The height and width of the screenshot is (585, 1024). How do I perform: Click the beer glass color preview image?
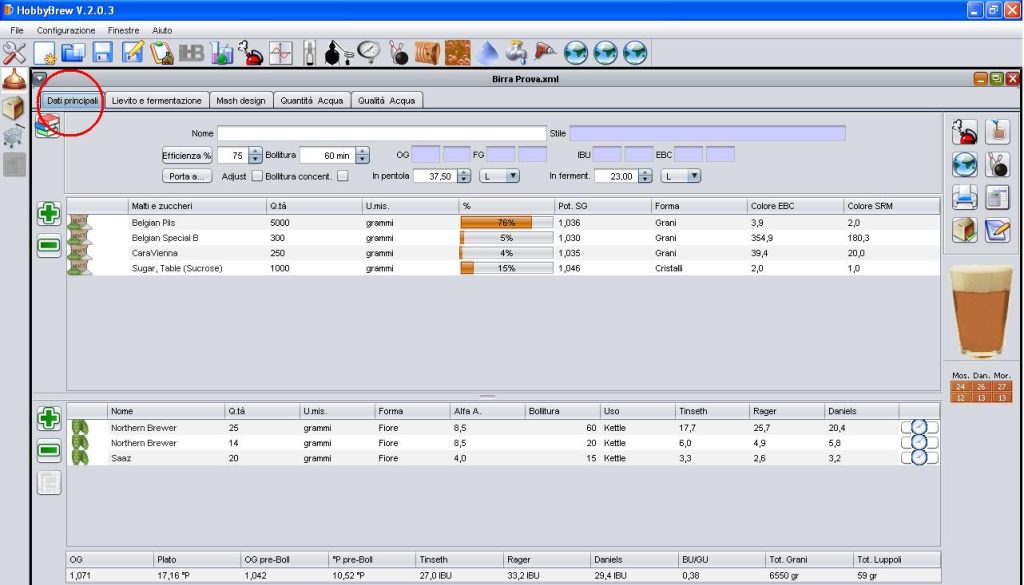pos(981,312)
